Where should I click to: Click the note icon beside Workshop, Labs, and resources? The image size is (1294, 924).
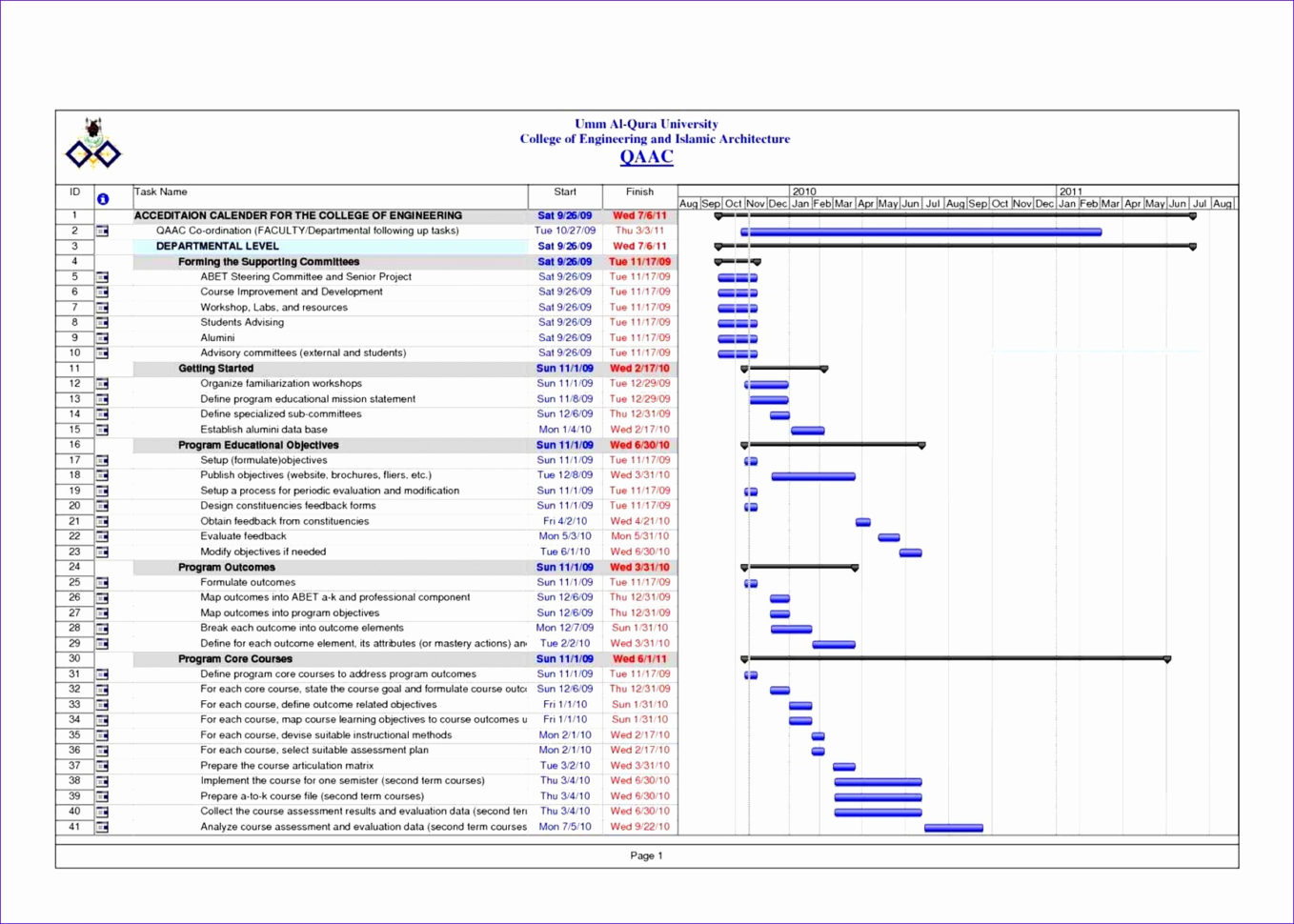click(x=102, y=307)
